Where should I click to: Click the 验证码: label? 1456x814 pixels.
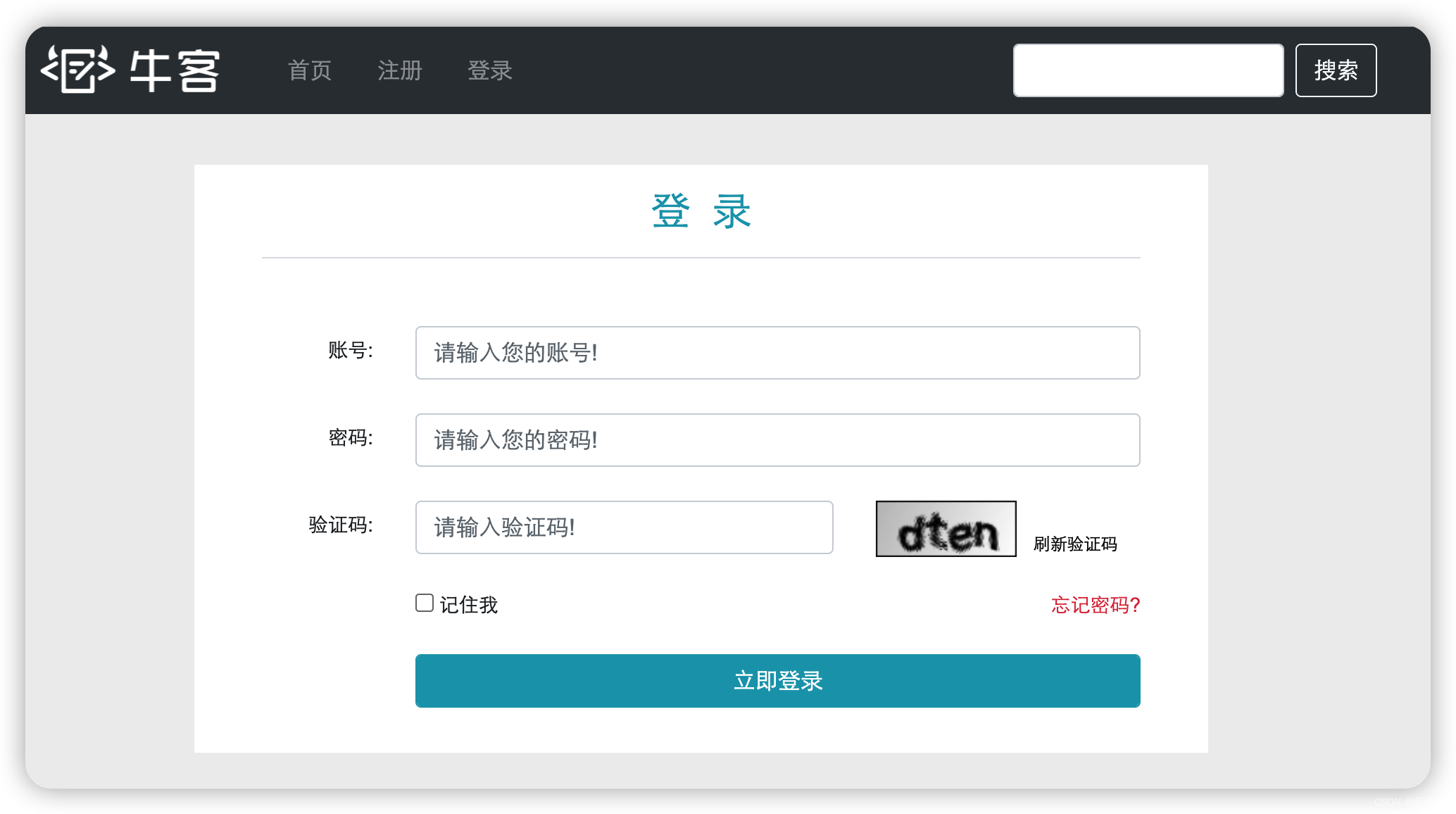coord(341,525)
